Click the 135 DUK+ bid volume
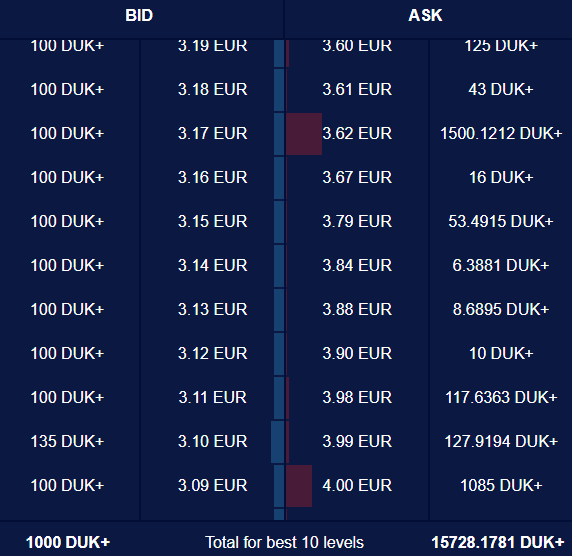The image size is (572, 556). click(x=67, y=441)
